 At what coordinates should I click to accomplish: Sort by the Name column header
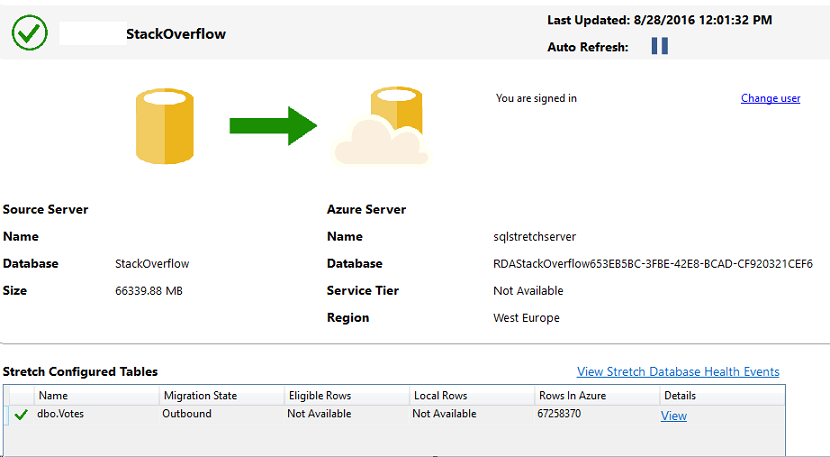(53, 396)
